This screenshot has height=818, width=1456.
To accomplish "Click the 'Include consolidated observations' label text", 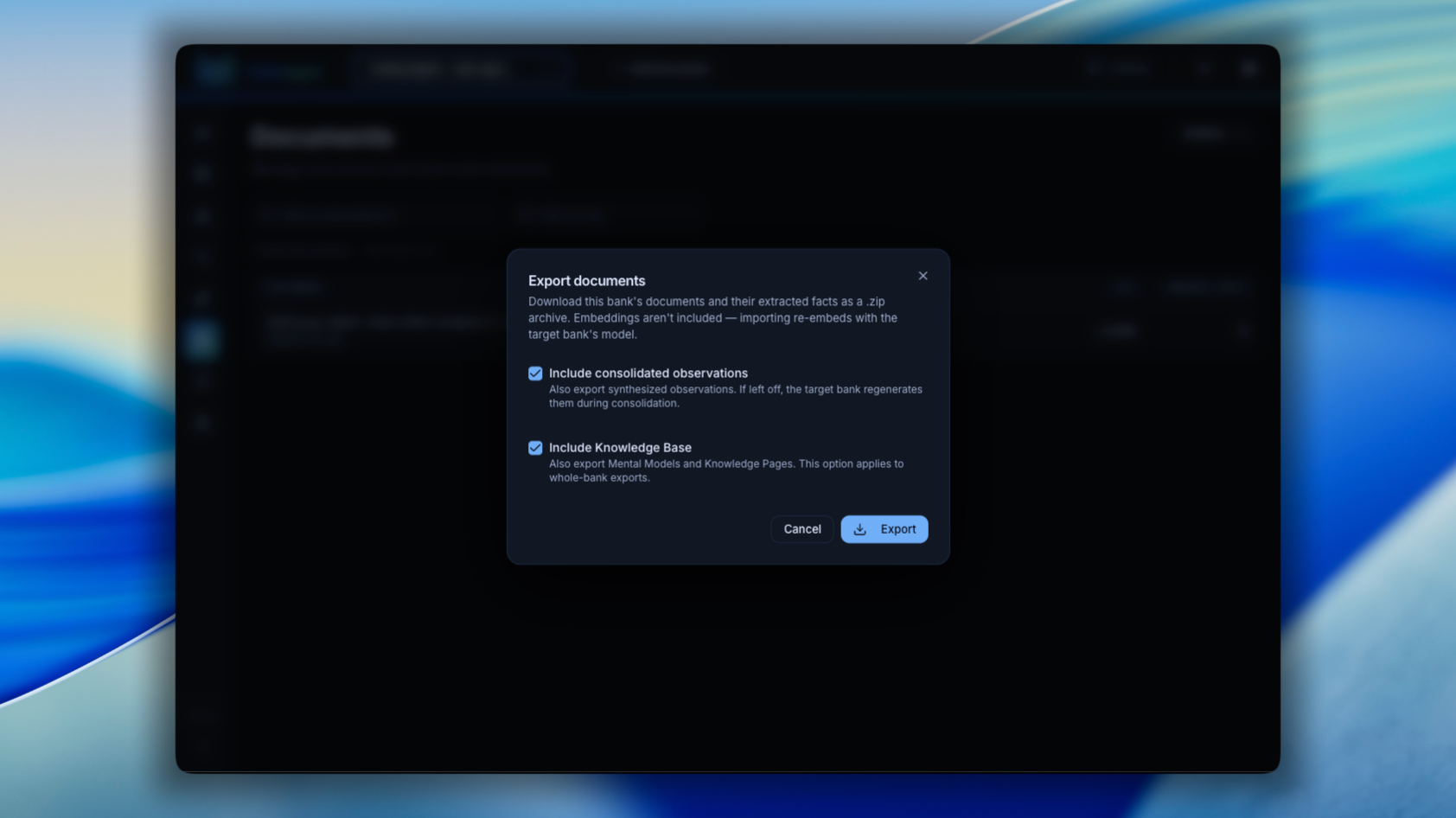I will point(648,374).
